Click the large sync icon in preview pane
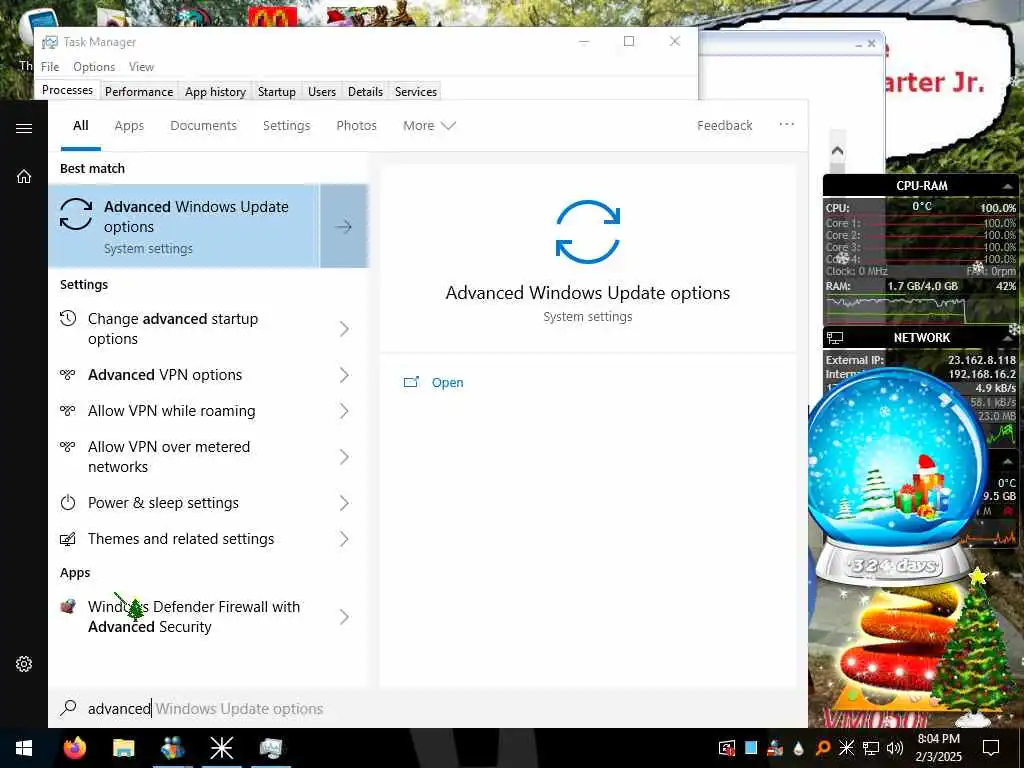The width and height of the screenshot is (1024, 768). click(588, 232)
